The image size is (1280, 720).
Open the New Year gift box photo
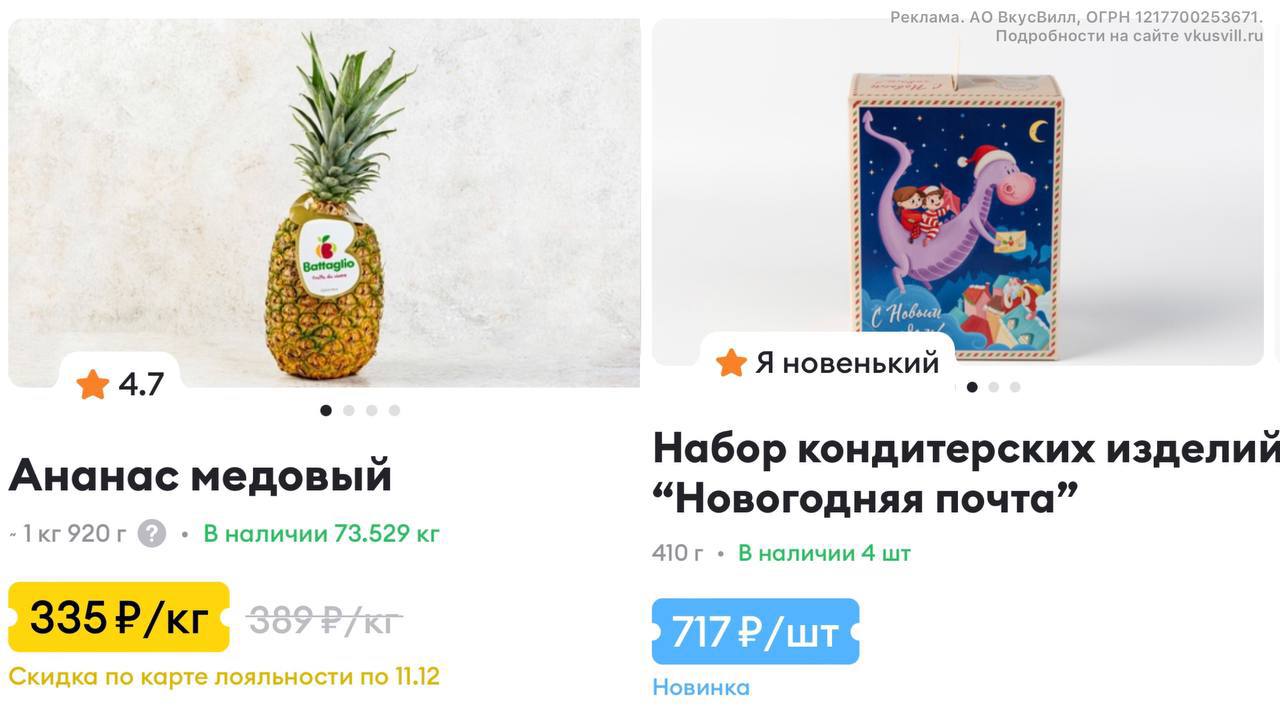tap(958, 192)
